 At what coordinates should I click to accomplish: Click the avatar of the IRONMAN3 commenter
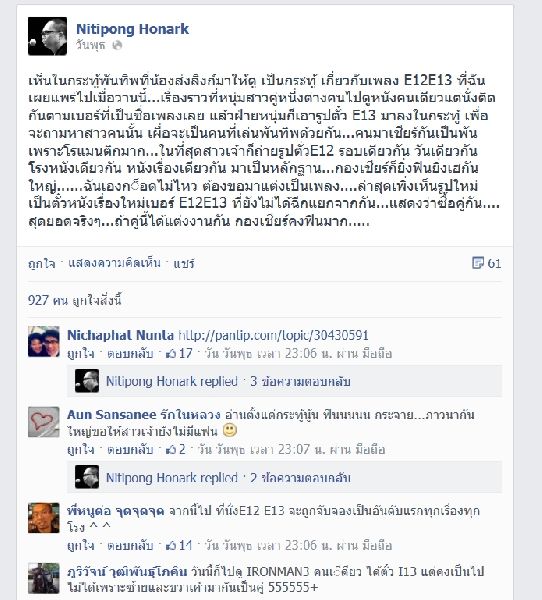(x=44, y=578)
